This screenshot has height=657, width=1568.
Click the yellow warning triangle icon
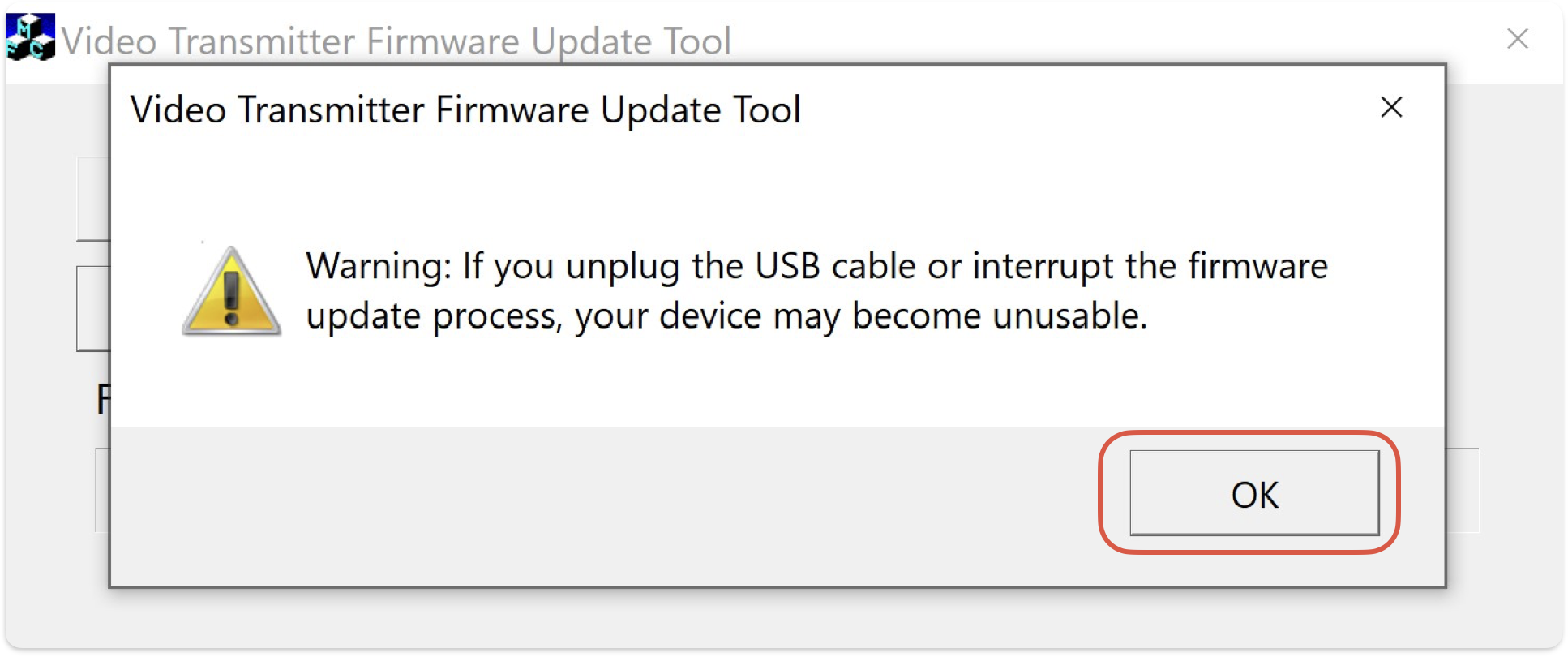coord(232,292)
